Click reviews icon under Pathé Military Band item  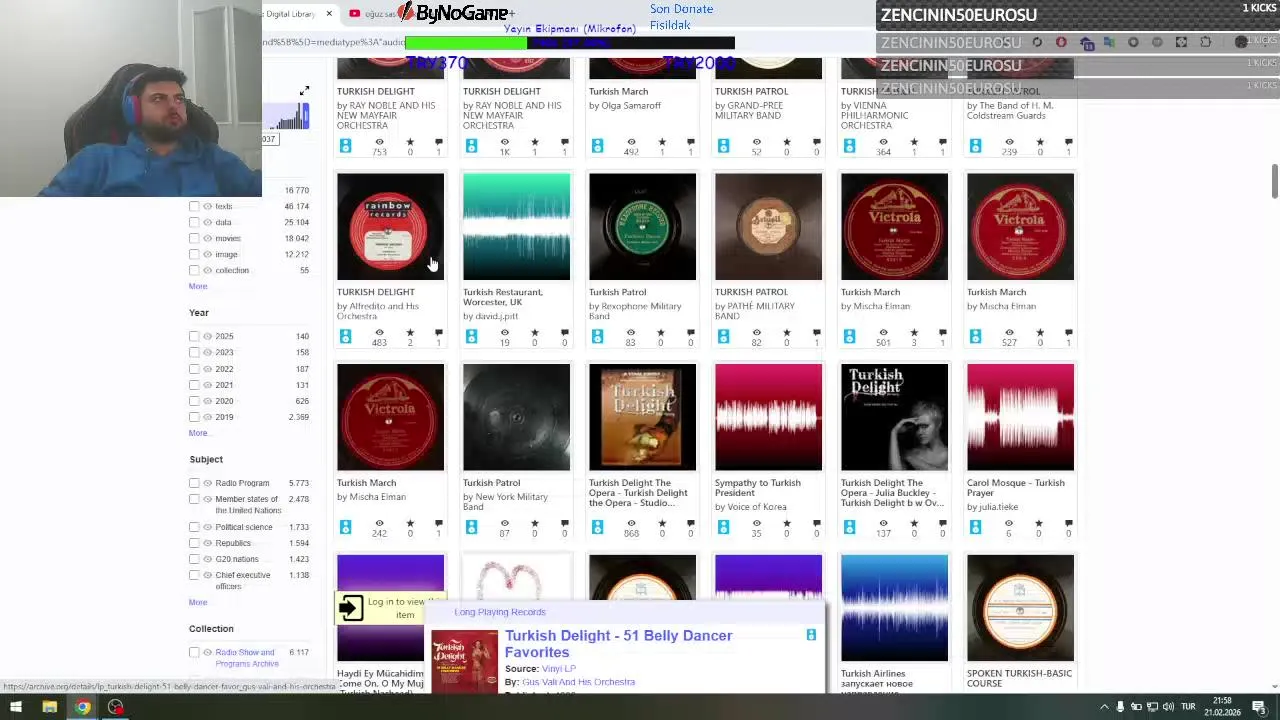(816, 332)
